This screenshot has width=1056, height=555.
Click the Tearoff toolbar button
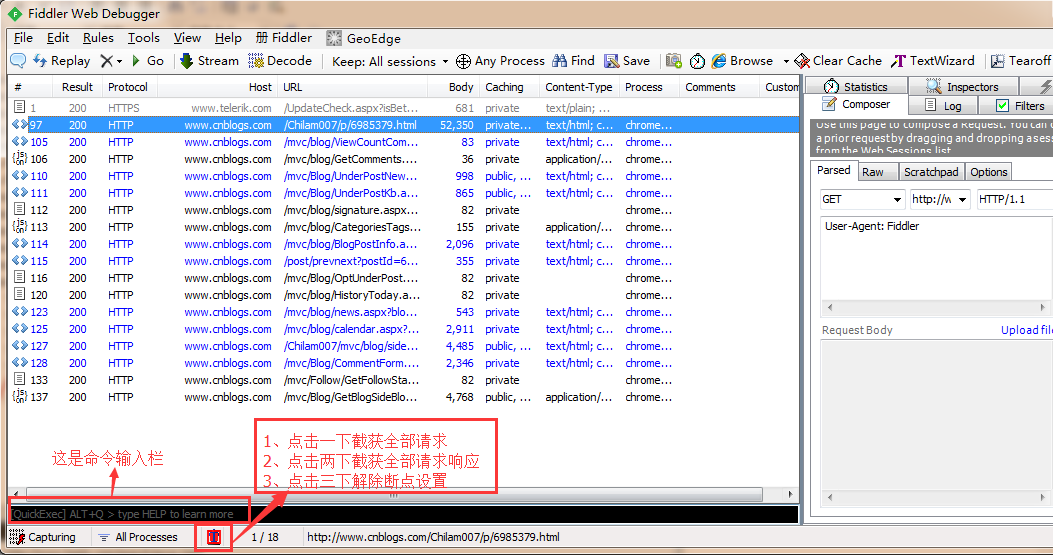coord(1020,61)
